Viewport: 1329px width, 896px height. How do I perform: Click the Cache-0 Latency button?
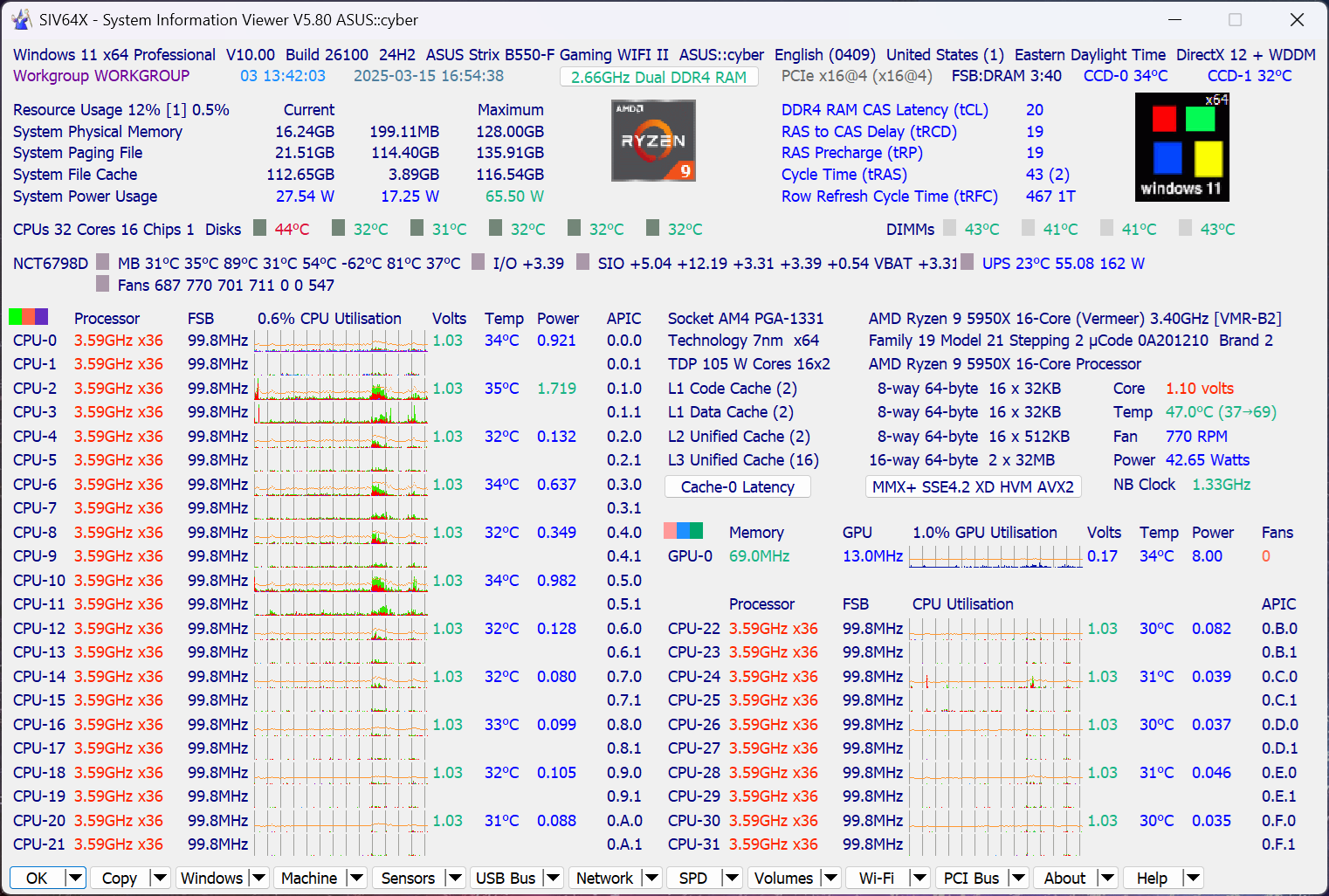pyautogui.click(x=738, y=486)
